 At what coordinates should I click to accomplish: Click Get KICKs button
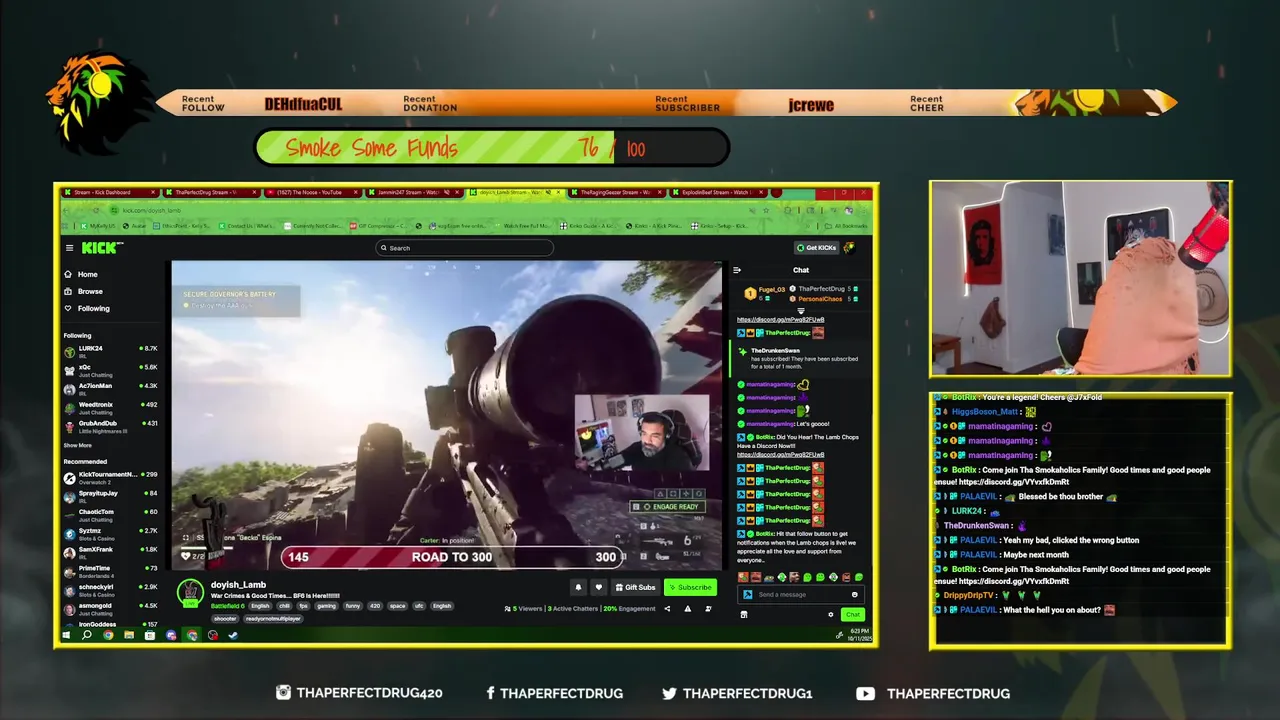pyautogui.click(x=816, y=248)
